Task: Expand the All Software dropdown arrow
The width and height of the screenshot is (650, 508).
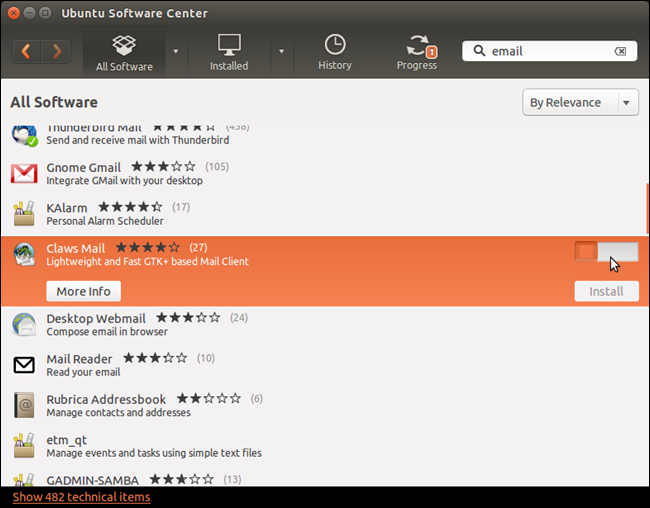Action: (176, 51)
